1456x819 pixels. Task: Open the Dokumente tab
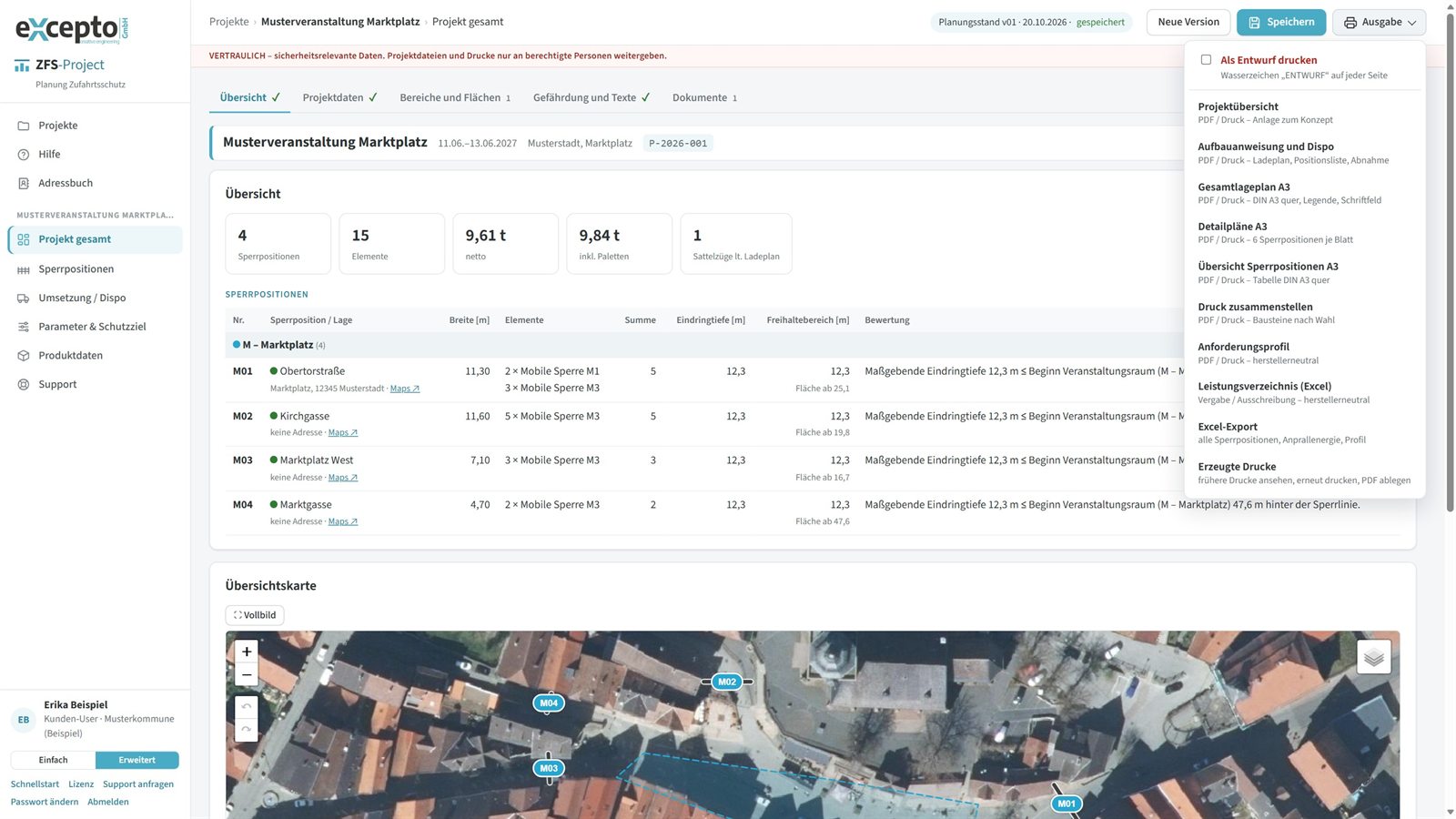coord(704,97)
